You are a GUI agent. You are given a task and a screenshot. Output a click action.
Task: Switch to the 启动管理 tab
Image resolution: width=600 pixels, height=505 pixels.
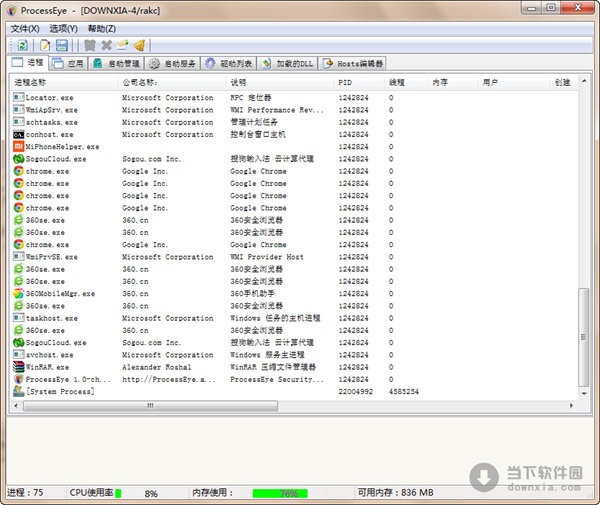116,64
